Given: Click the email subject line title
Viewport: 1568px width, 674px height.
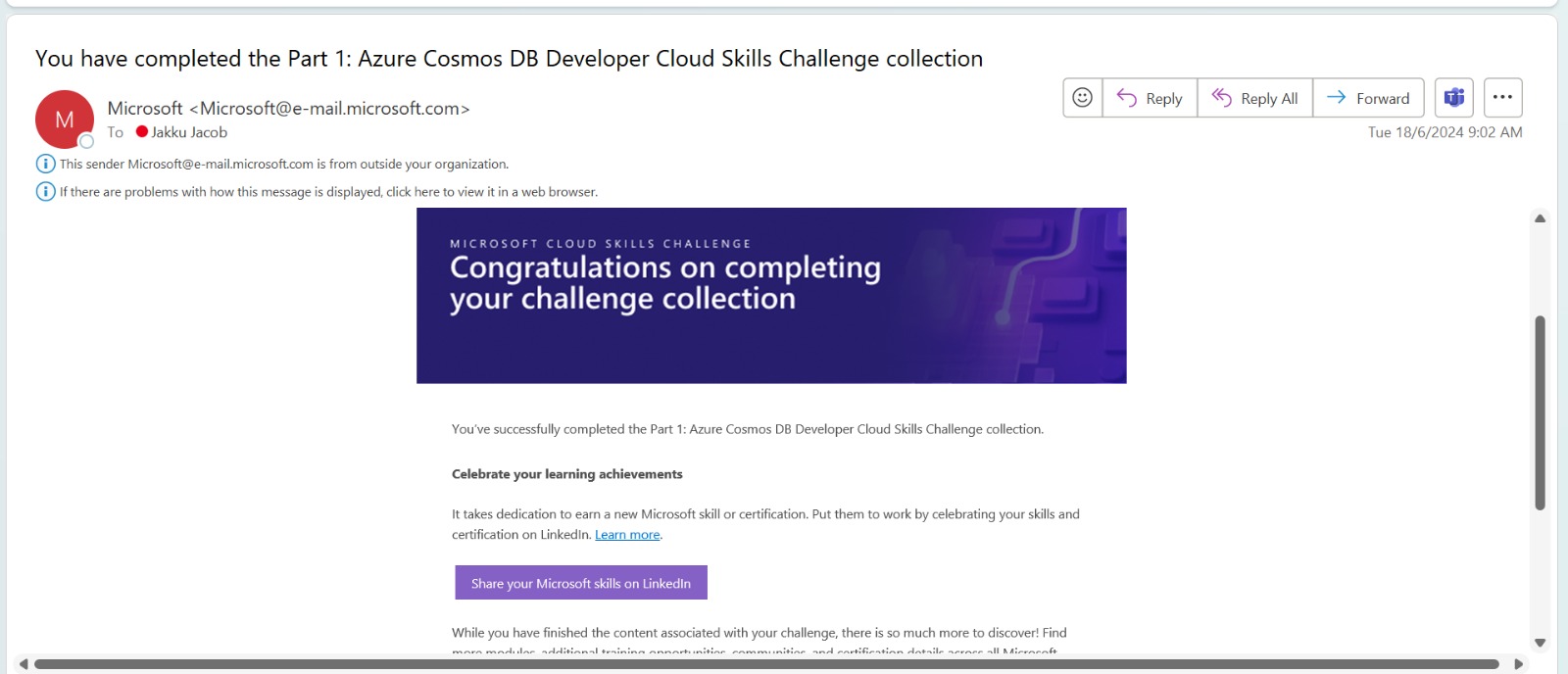Looking at the screenshot, I should (509, 59).
